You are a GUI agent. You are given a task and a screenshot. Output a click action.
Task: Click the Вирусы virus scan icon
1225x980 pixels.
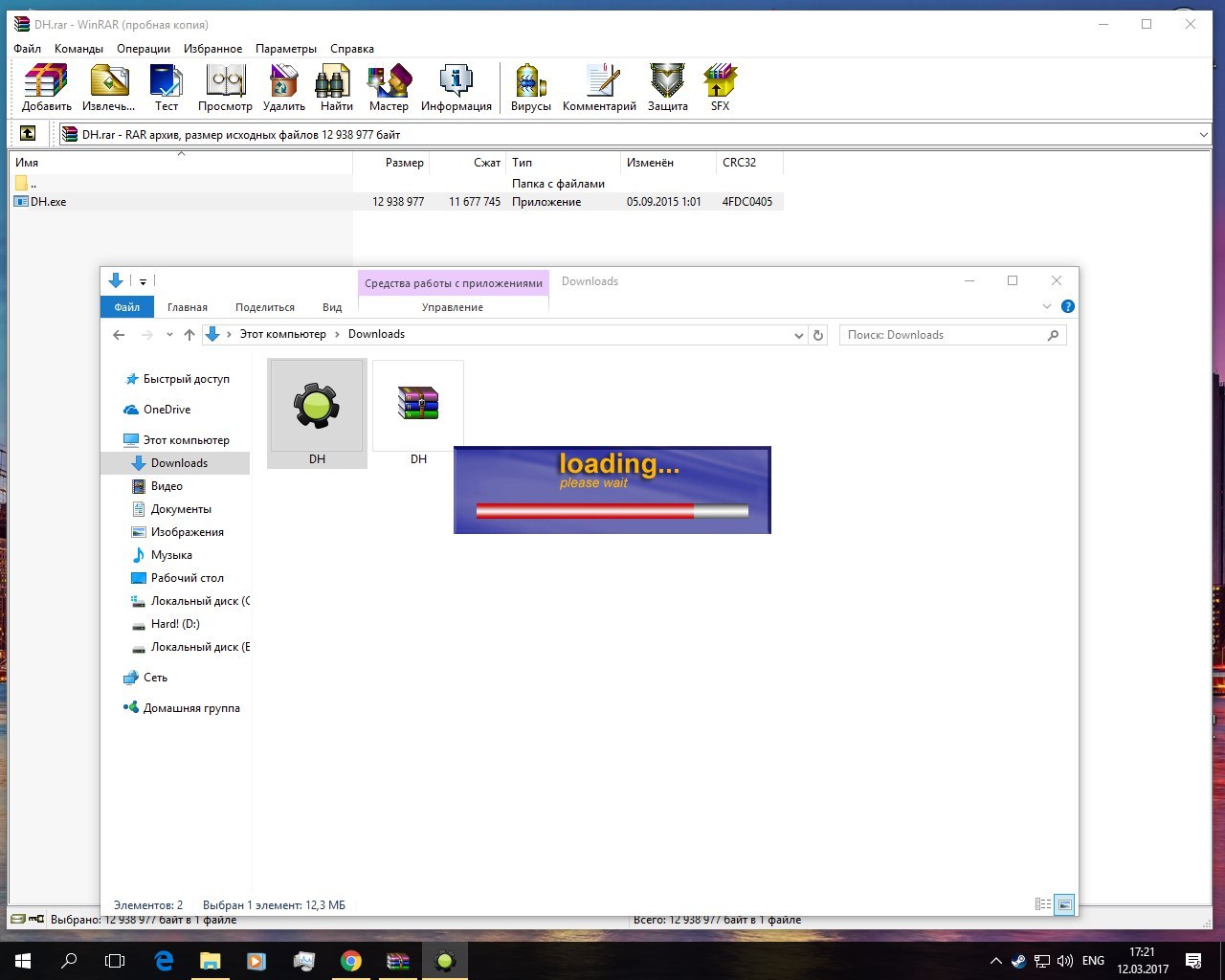[530, 87]
